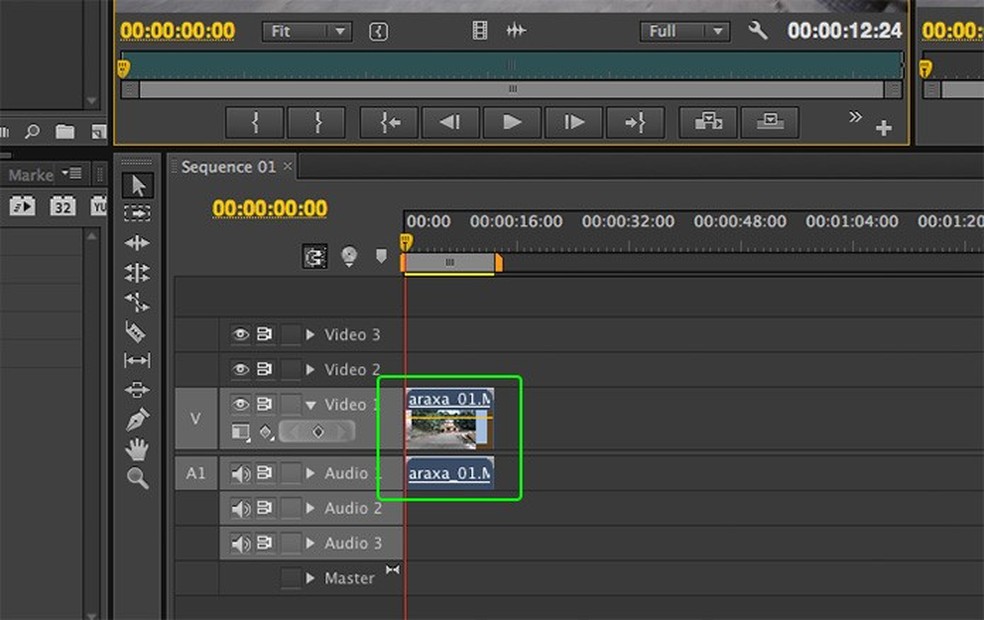
Task: Hide the Video 3 track
Action: pyautogui.click(x=240, y=335)
